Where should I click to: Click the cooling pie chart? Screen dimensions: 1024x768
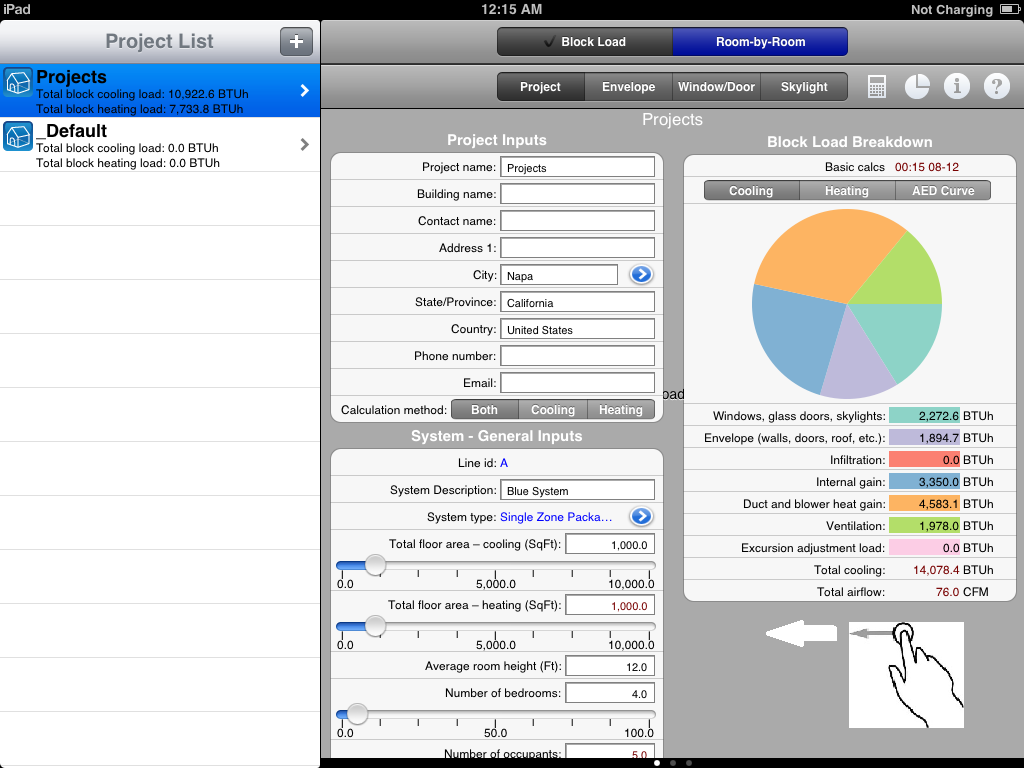[847, 304]
